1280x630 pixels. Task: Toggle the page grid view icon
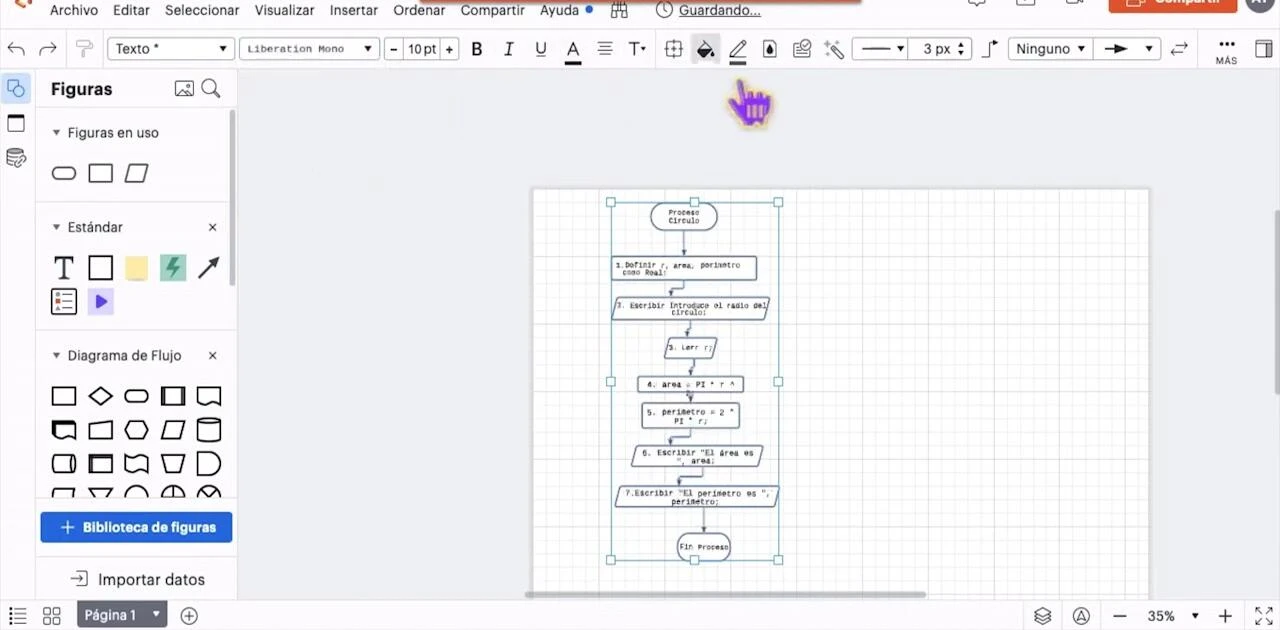tap(52, 616)
